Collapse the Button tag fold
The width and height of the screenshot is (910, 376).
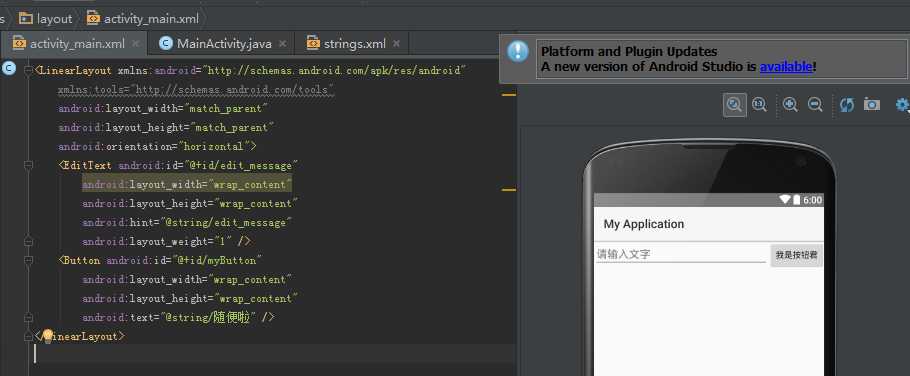28,261
